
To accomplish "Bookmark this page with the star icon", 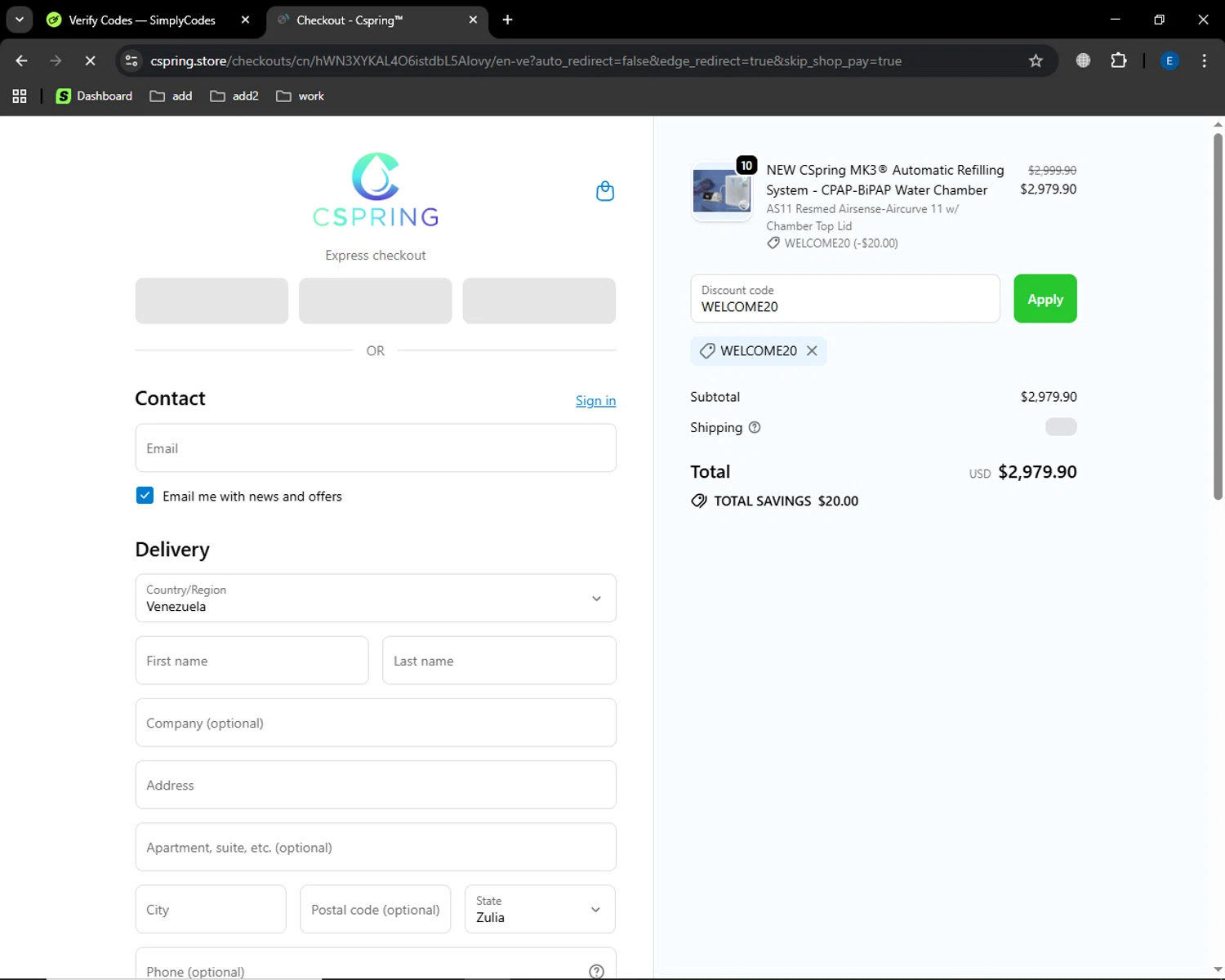I will (1036, 60).
